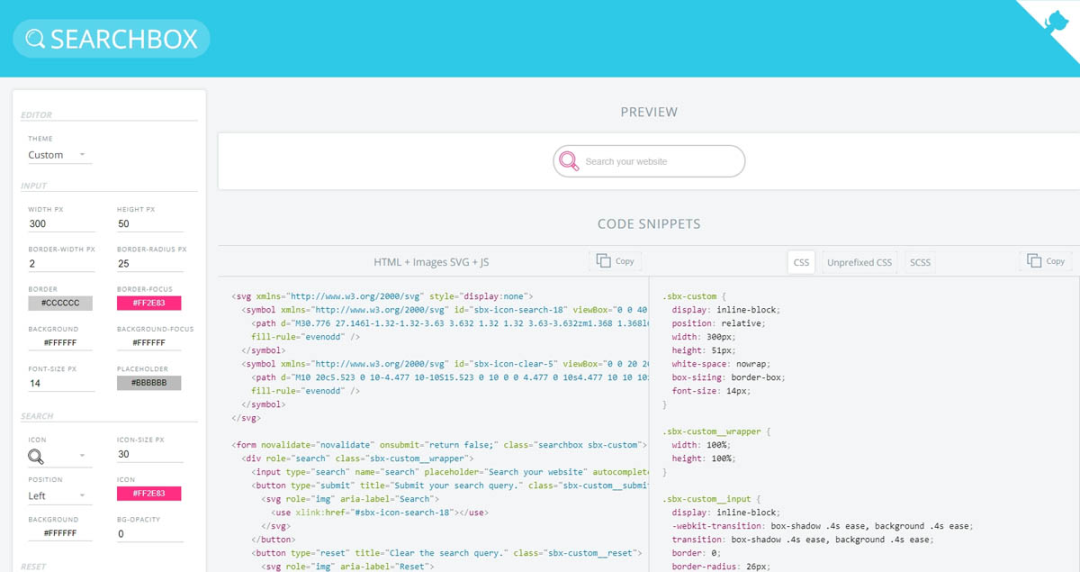This screenshot has height=572, width=1080.
Task: Click the Background-focus #FFFFFF color field
Action: pos(149,343)
